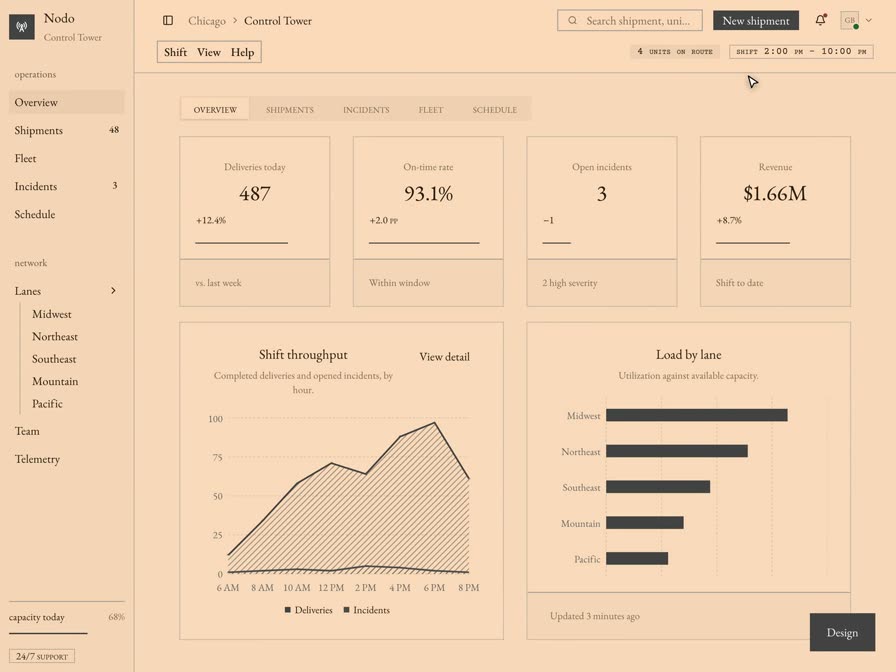This screenshot has height=672, width=896.
Task: Click the Design button
Action: 842,632
